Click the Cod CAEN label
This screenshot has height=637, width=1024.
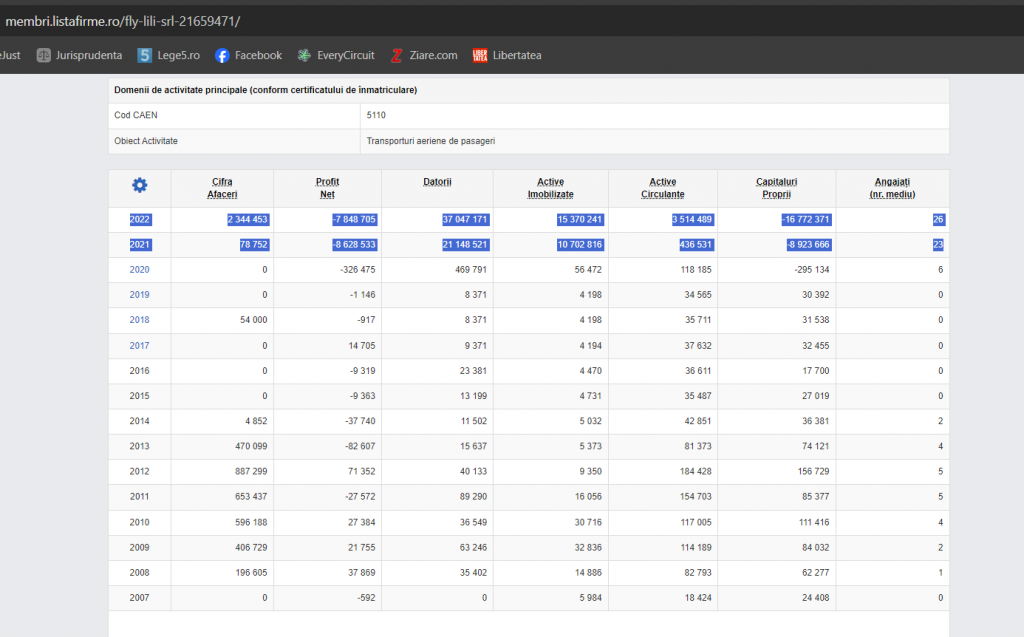coord(136,115)
